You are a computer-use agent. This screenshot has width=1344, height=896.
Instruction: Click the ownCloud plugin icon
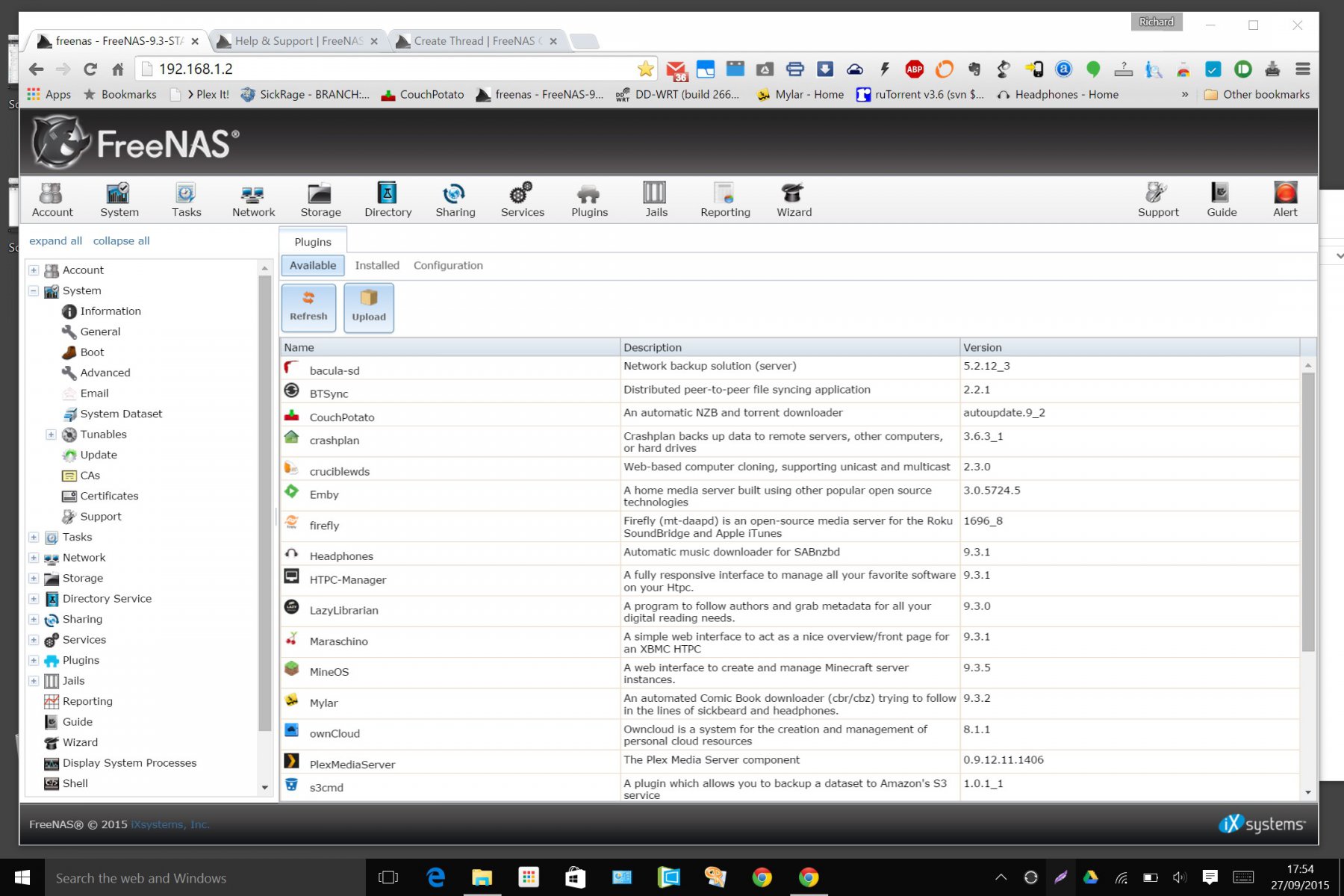291,730
